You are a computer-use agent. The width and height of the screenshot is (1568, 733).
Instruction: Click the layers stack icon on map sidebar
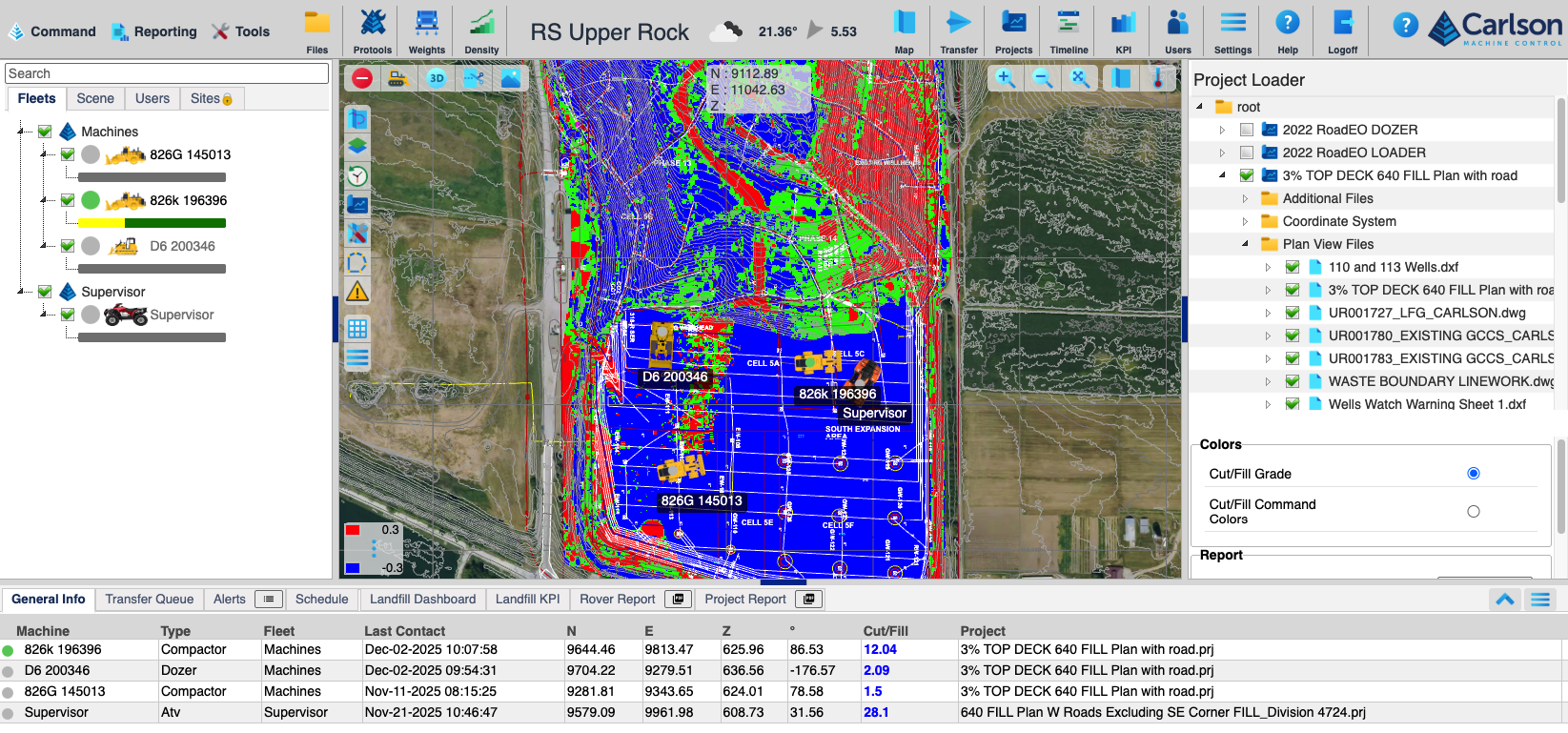point(357,147)
